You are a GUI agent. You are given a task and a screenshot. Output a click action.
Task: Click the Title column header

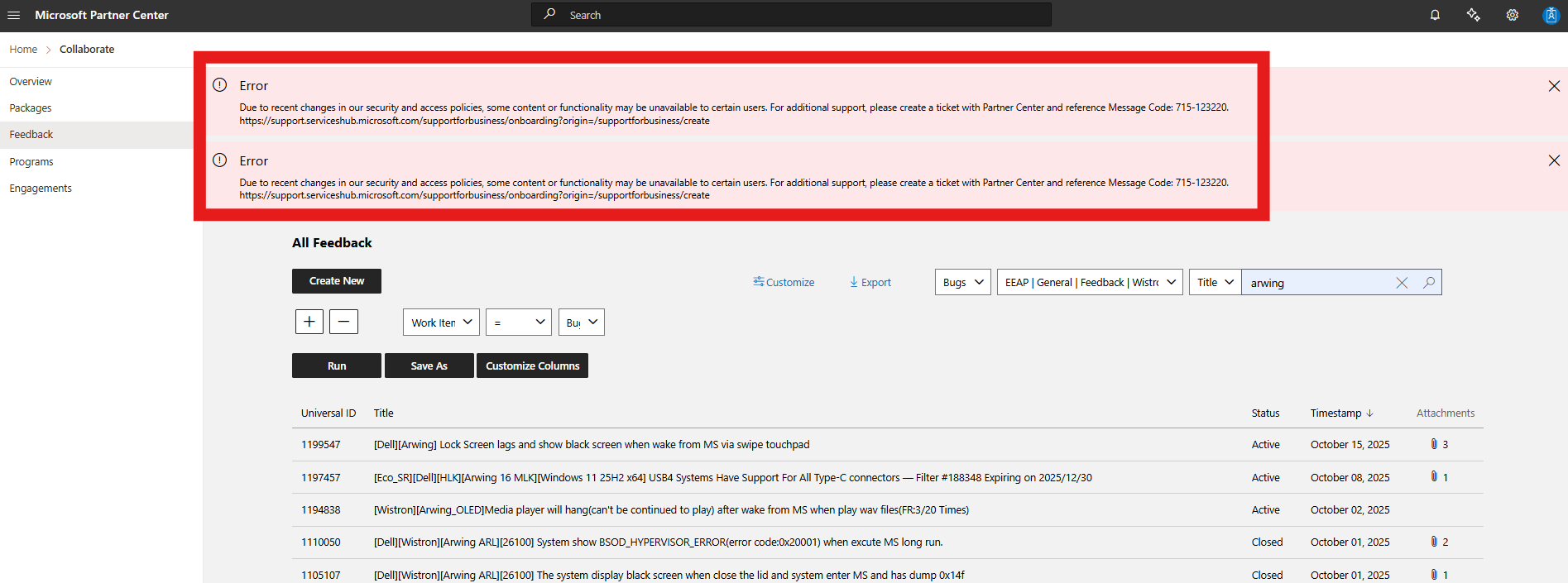(383, 413)
